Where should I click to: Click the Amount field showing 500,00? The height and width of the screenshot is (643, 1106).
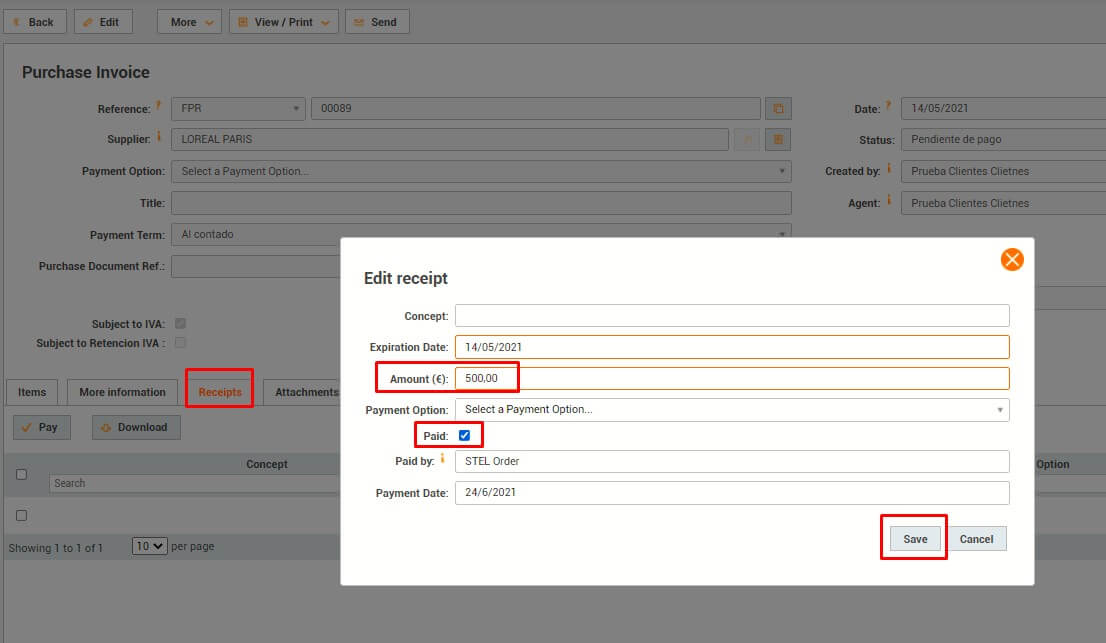pyautogui.click(x=732, y=378)
